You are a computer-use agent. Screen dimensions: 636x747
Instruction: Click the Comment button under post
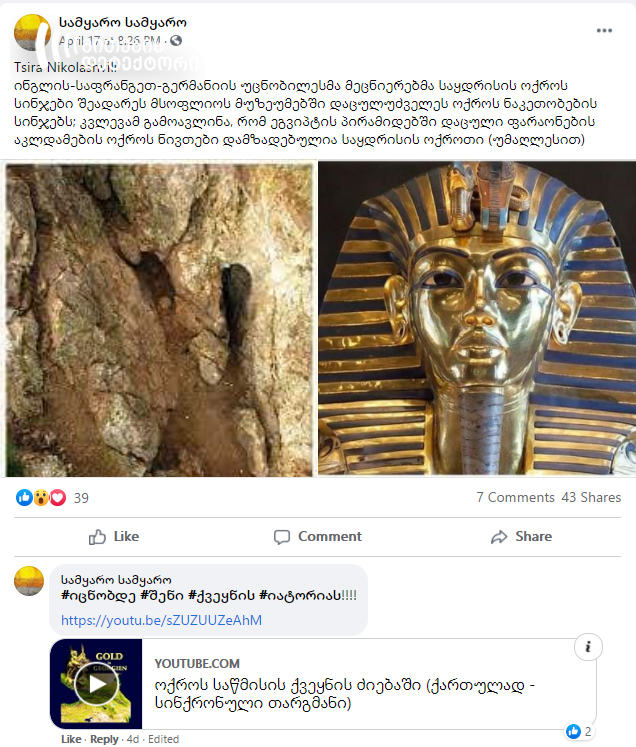click(x=318, y=536)
